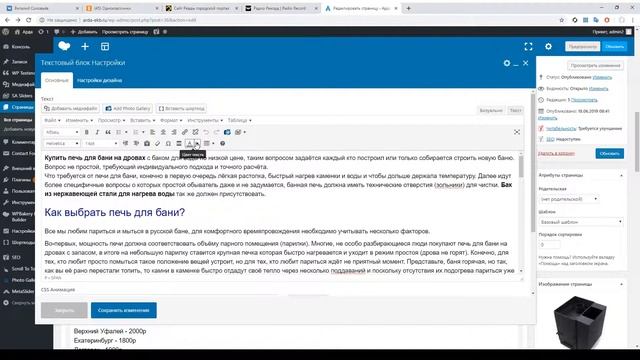Image resolution: width=640 pixels, height=360 pixels.
Task: Open text block settings gear
Action: (507, 63)
